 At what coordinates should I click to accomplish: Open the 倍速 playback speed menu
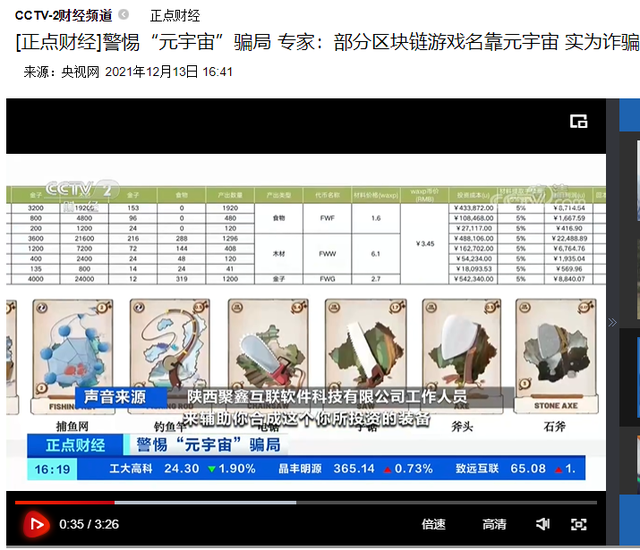point(434,524)
